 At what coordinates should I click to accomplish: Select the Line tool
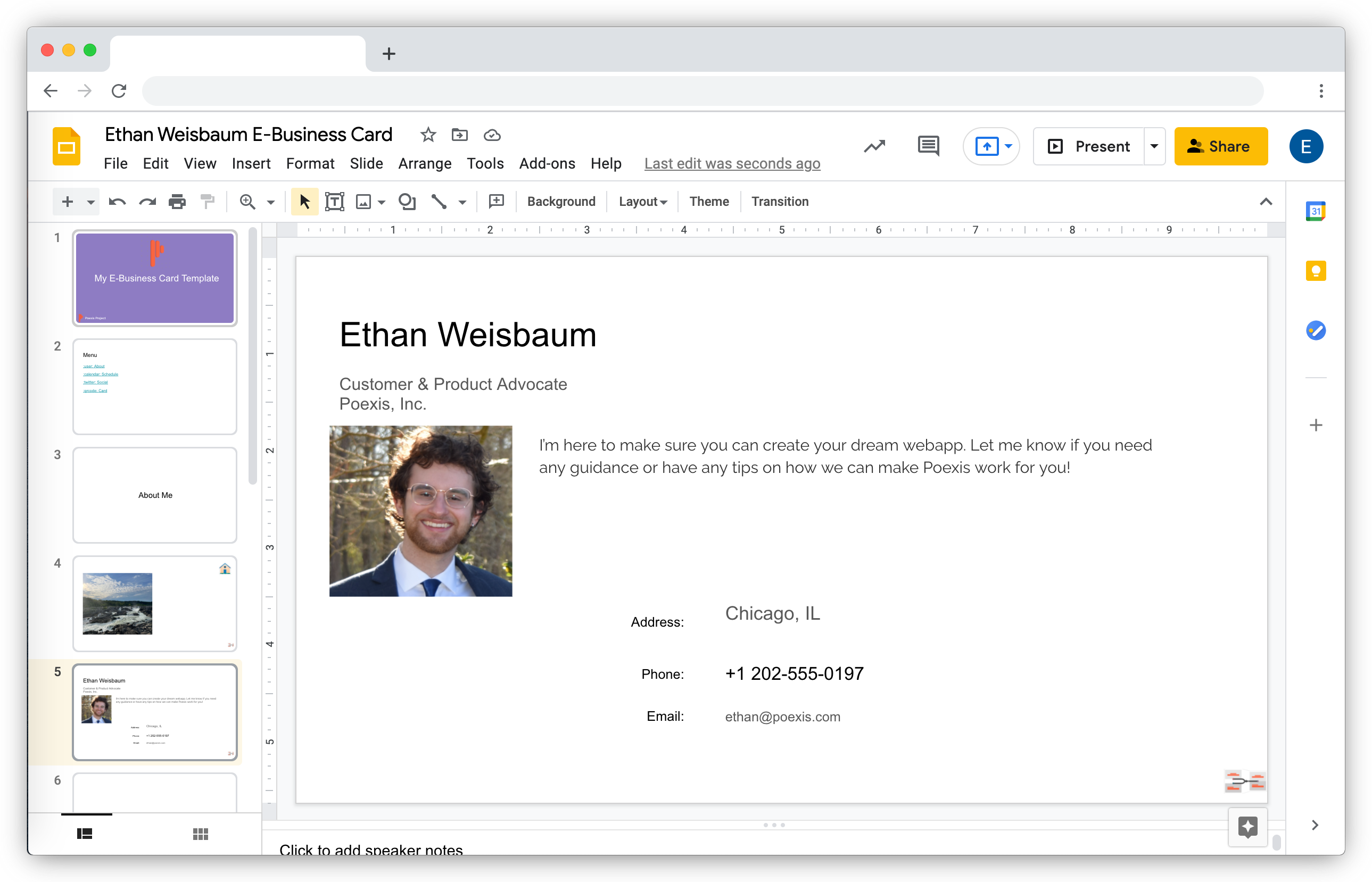pos(438,202)
